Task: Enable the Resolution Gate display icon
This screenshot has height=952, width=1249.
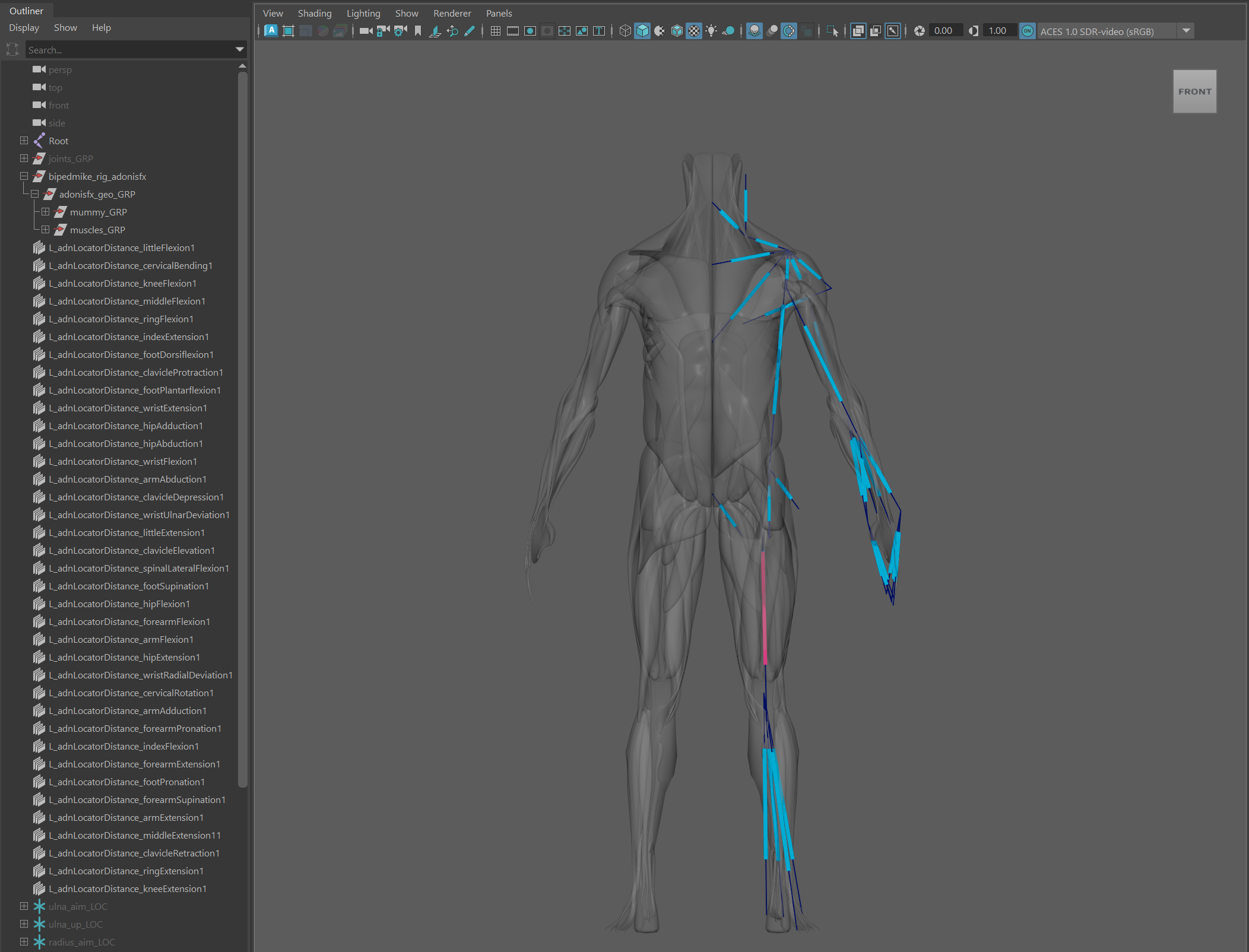Action: (530, 31)
